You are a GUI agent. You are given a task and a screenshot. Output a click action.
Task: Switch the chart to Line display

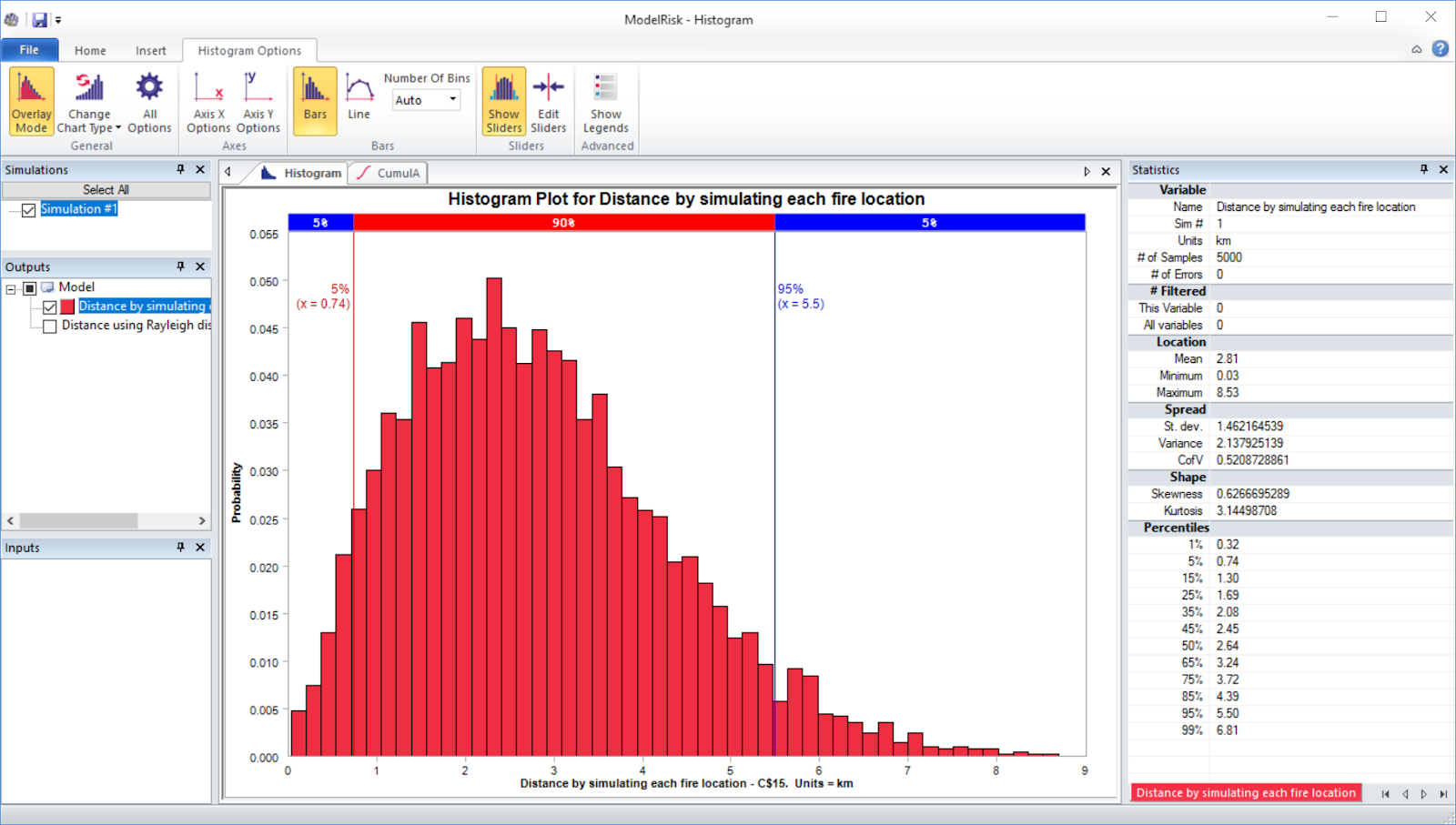tap(359, 100)
